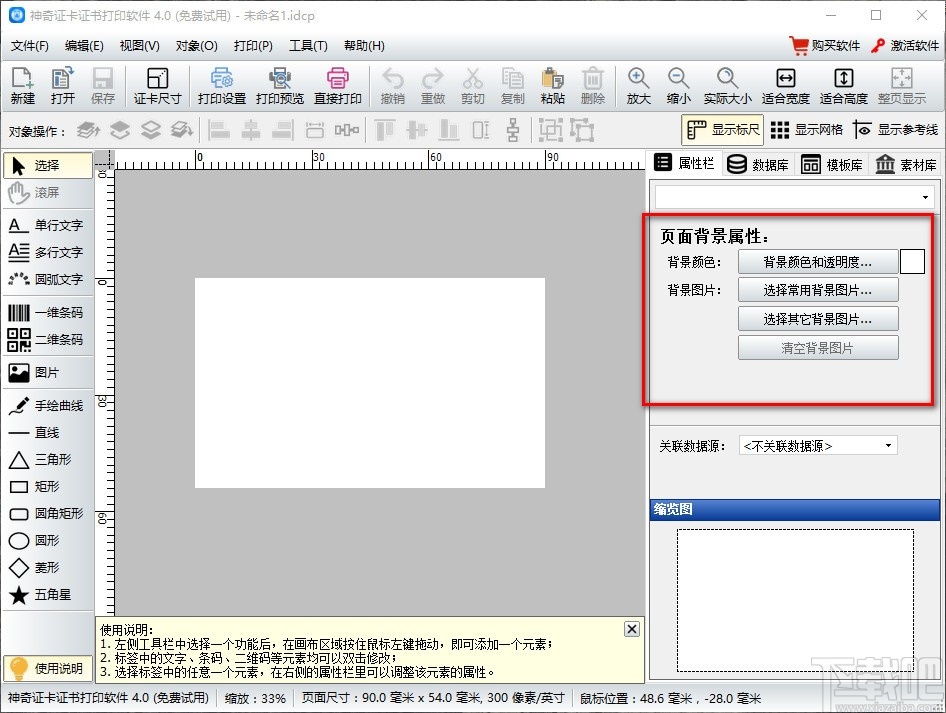Switch to the 模板库 tab
The width and height of the screenshot is (946, 713).
(832, 165)
